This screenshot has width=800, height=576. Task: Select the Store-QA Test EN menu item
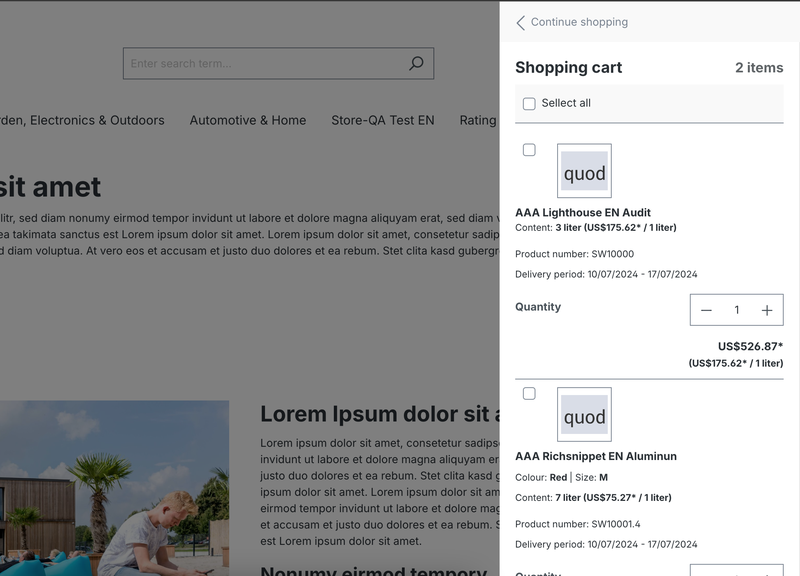click(383, 120)
